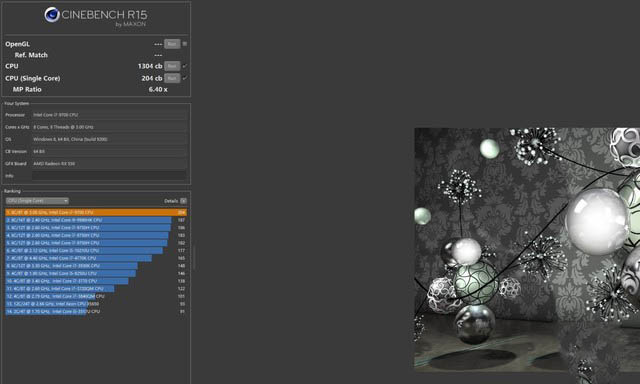
Task: Select the second ranking entry scoring 197
Action: [96, 220]
